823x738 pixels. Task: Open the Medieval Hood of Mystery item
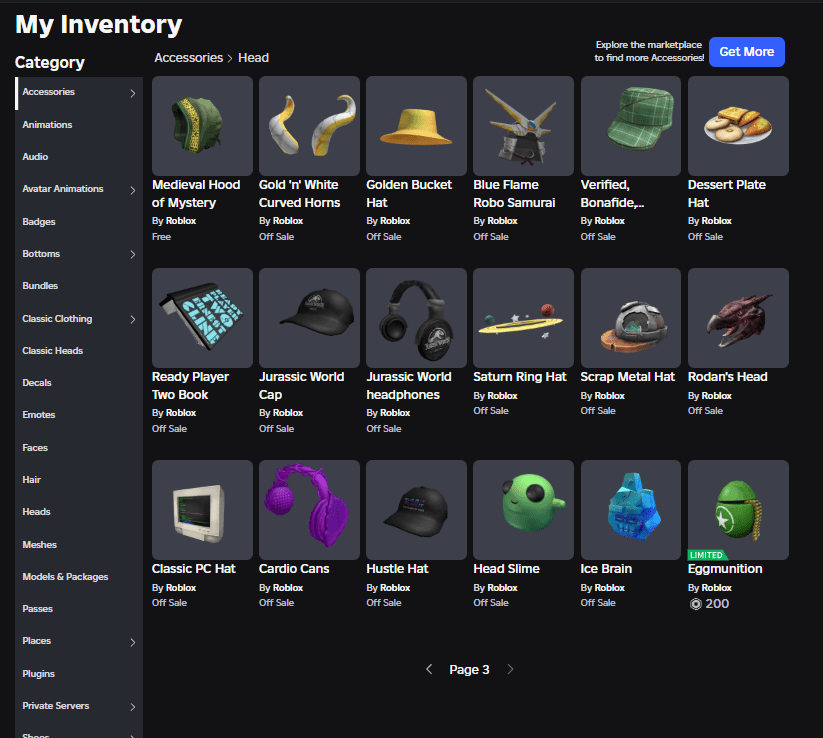click(201, 126)
